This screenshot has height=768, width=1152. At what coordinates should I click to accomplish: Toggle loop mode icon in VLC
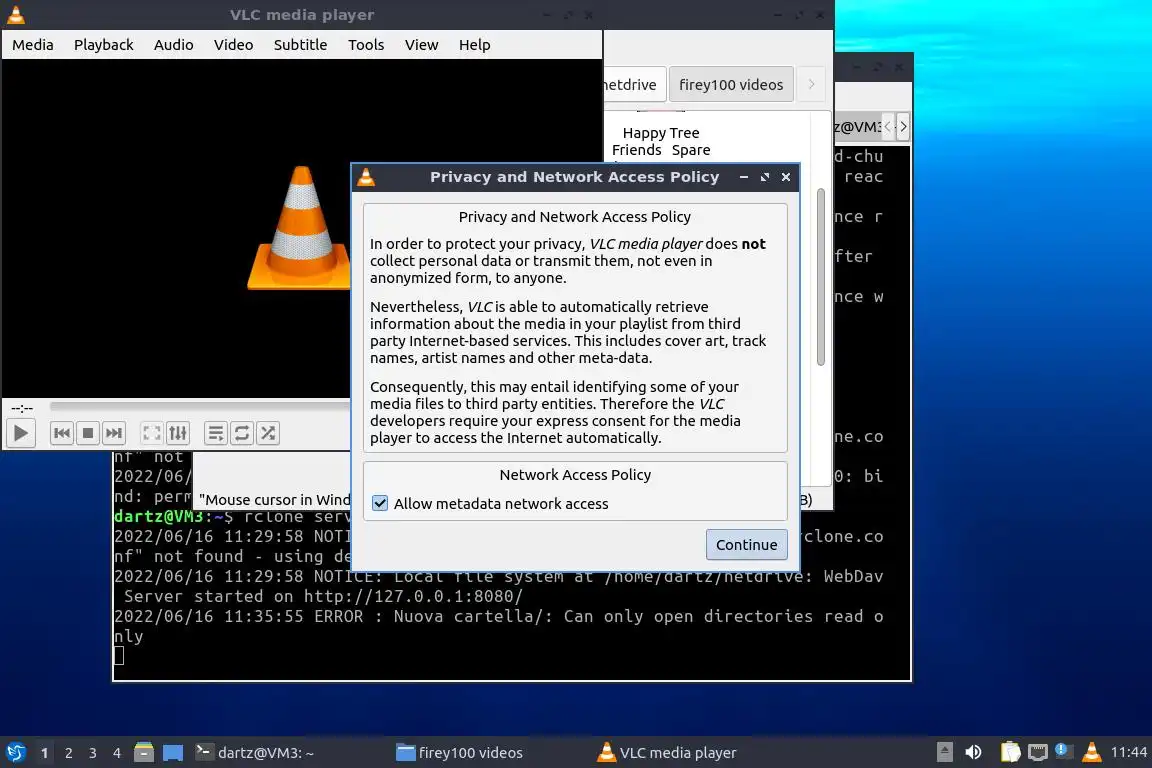(242, 433)
